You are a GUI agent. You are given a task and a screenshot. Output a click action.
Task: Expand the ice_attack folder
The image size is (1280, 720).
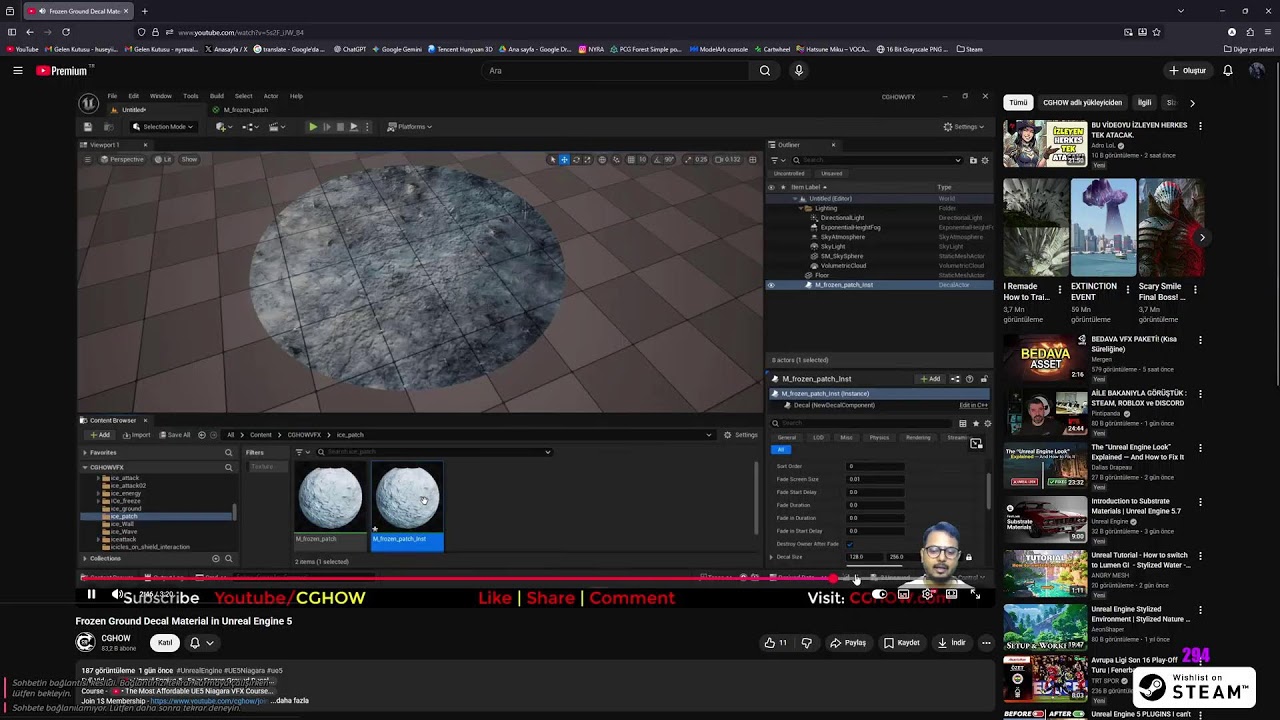[x=99, y=478]
